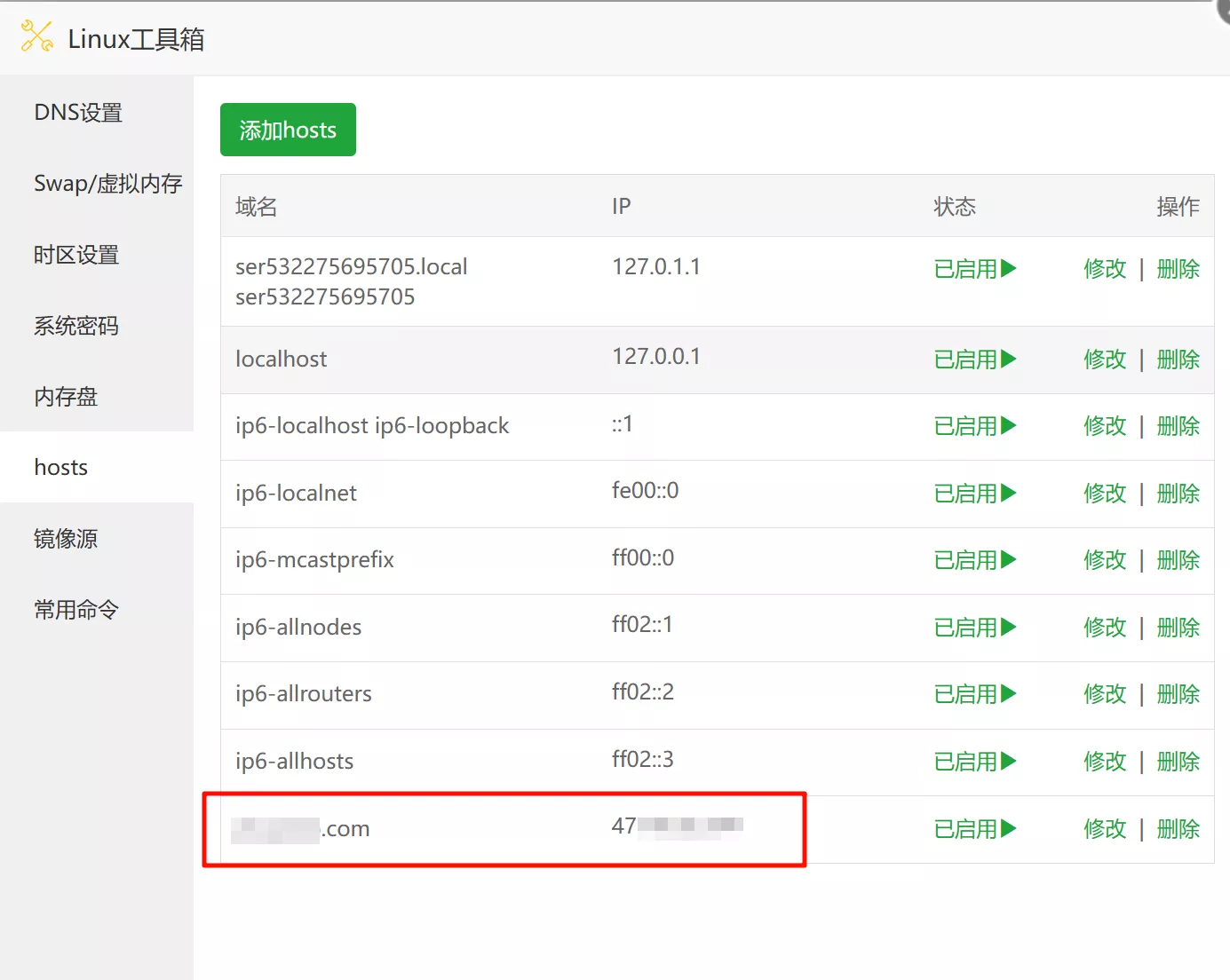Click 修改 for the localhost entry
1230x980 pixels.
[1105, 360]
